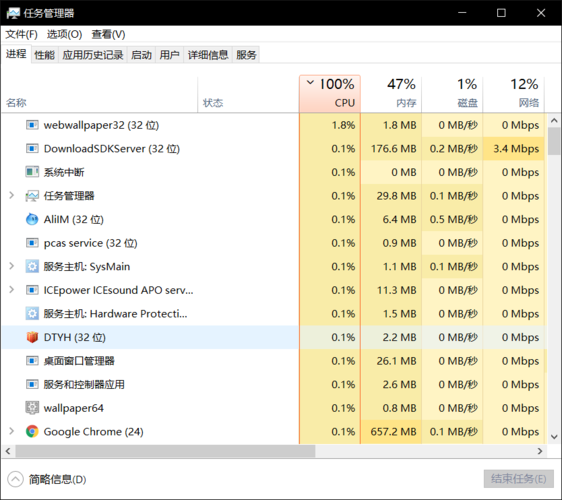This screenshot has height=500, width=562.
Task: Click the Google Chrome process icon
Action: point(32,432)
